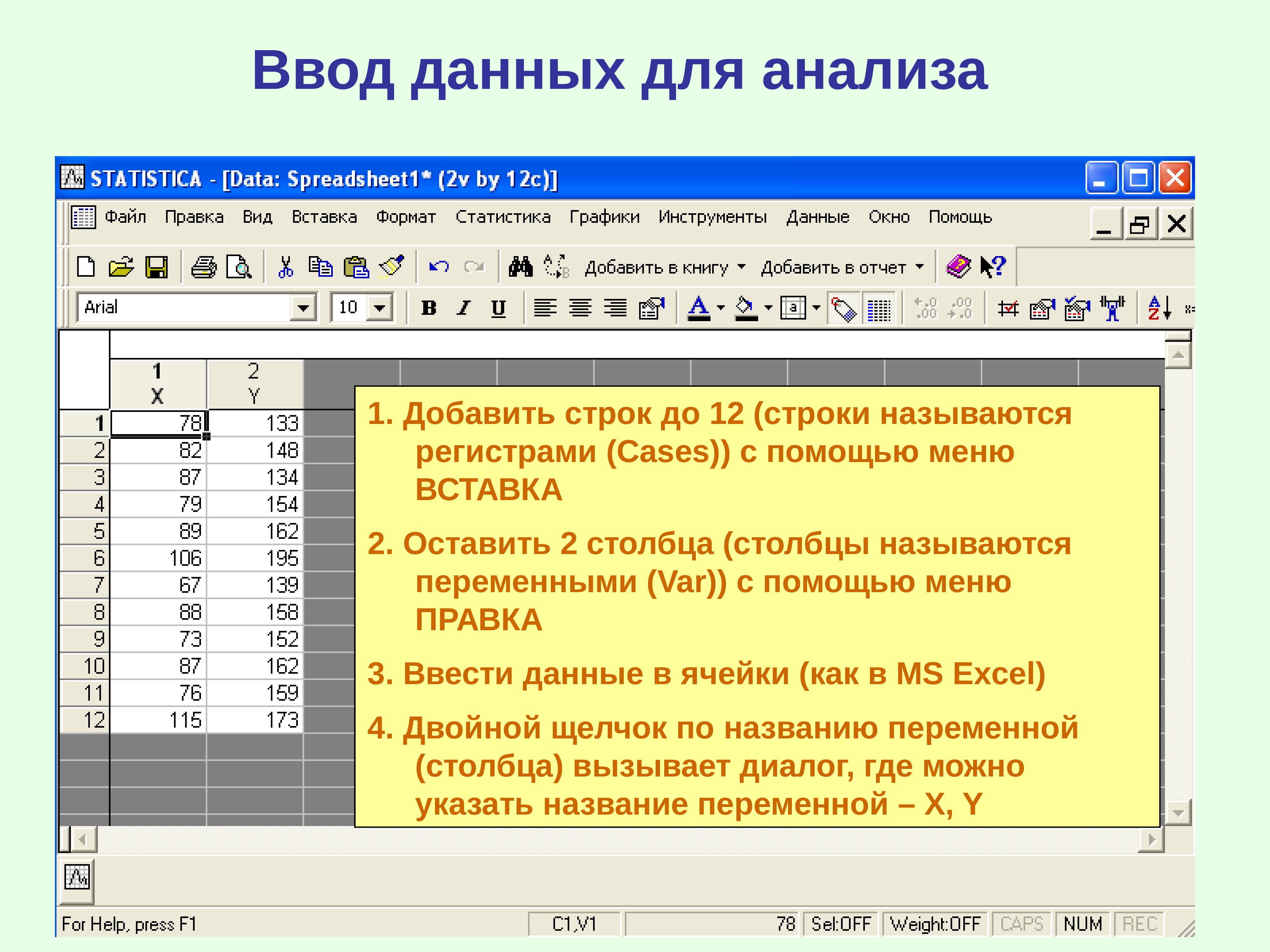
Task: Toggle Bold formatting button
Action: (x=429, y=308)
